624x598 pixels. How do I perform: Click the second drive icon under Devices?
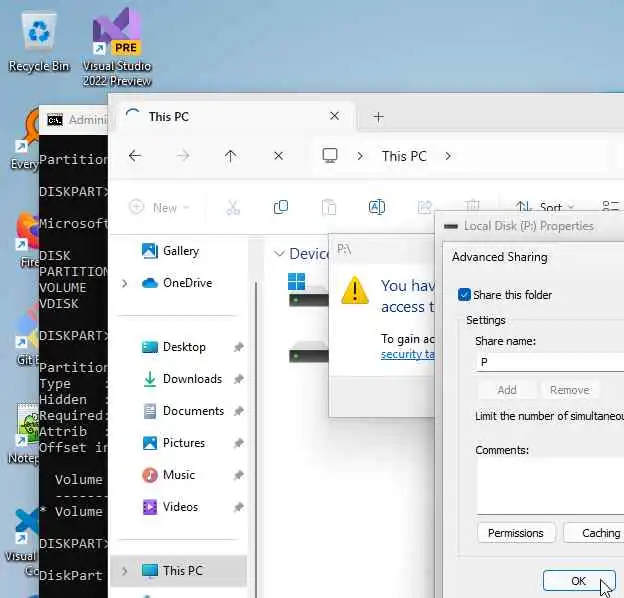click(x=309, y=352)
